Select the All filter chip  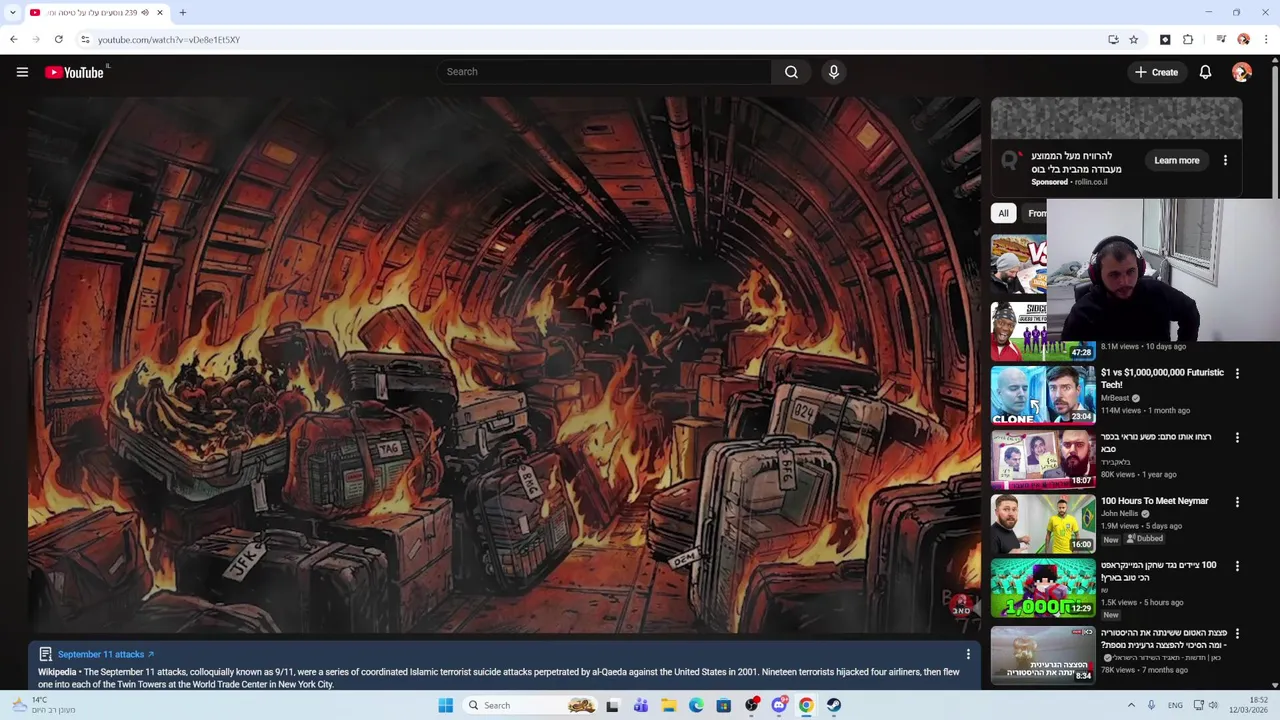(x=1003, y=213)
